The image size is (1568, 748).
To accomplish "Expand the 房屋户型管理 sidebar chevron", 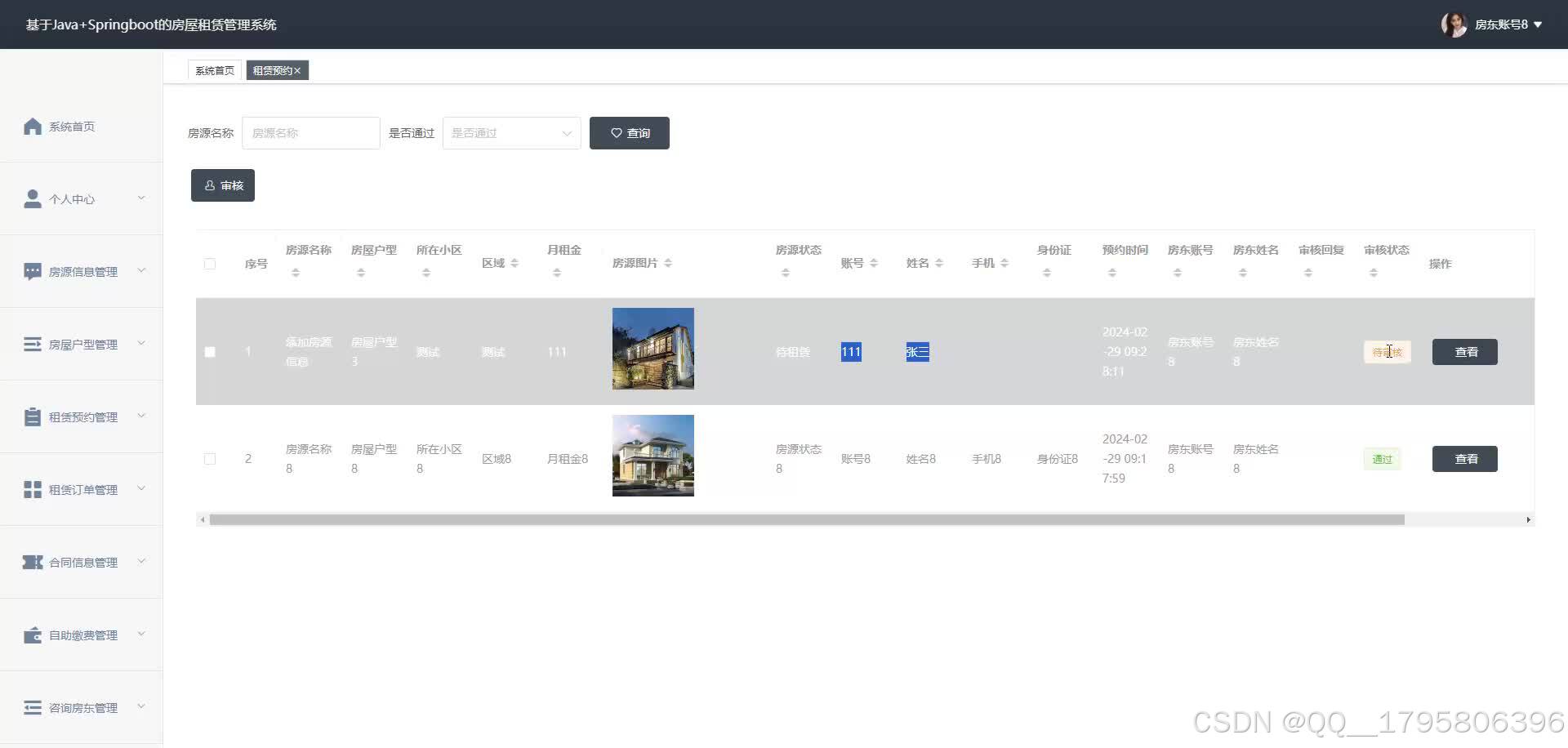I will pos(141,343).
